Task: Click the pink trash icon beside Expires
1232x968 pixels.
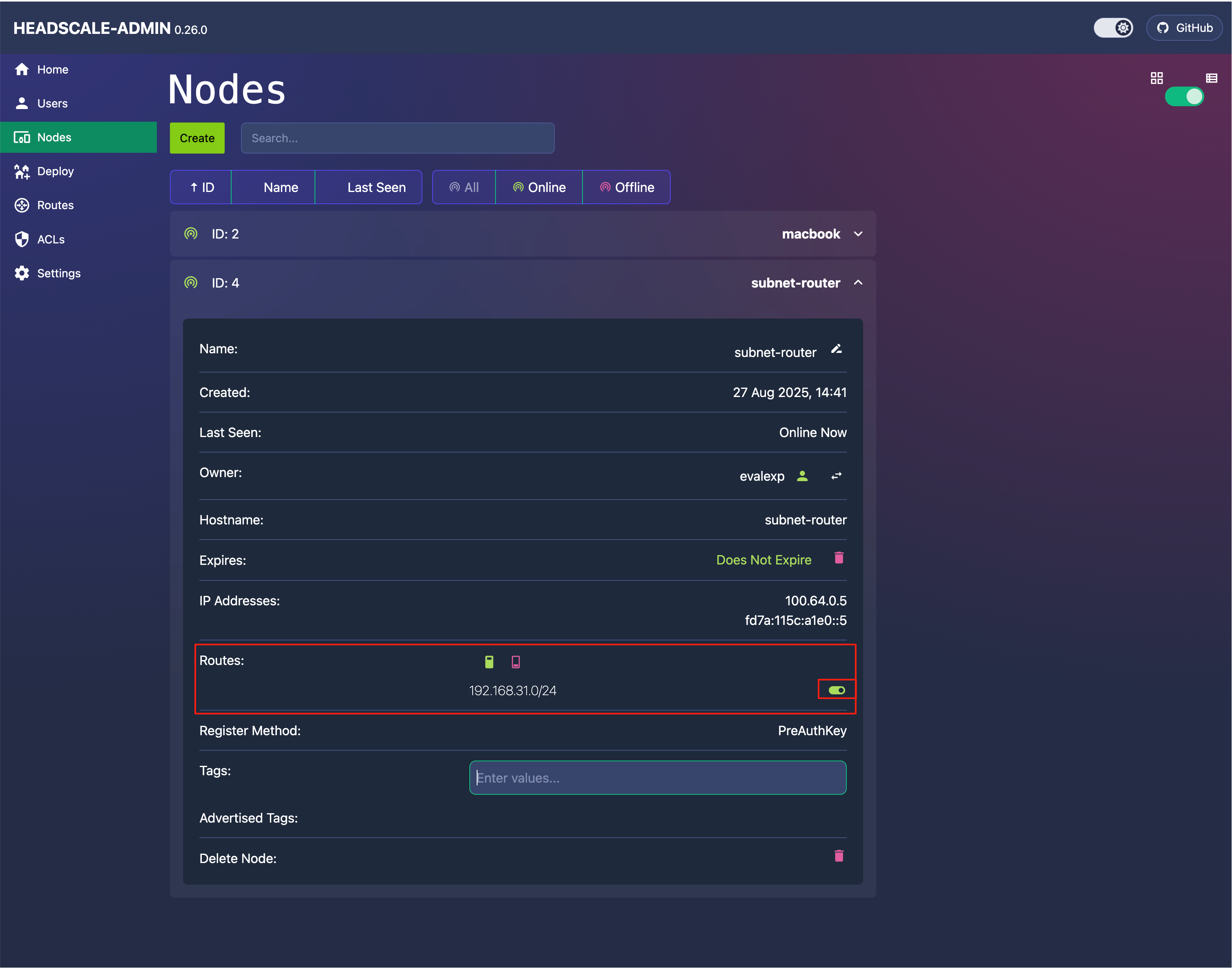Action: pos(839,558)
